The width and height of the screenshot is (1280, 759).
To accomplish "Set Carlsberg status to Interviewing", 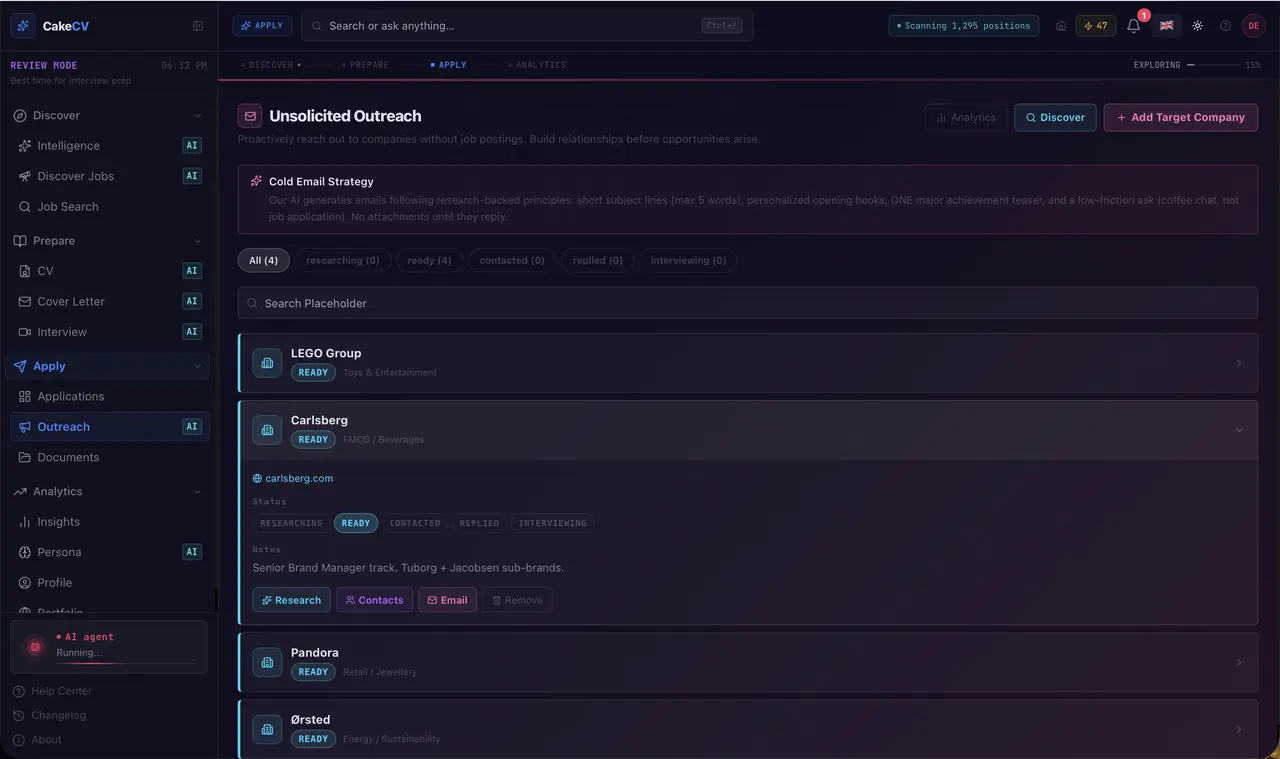I will [552, 523].
